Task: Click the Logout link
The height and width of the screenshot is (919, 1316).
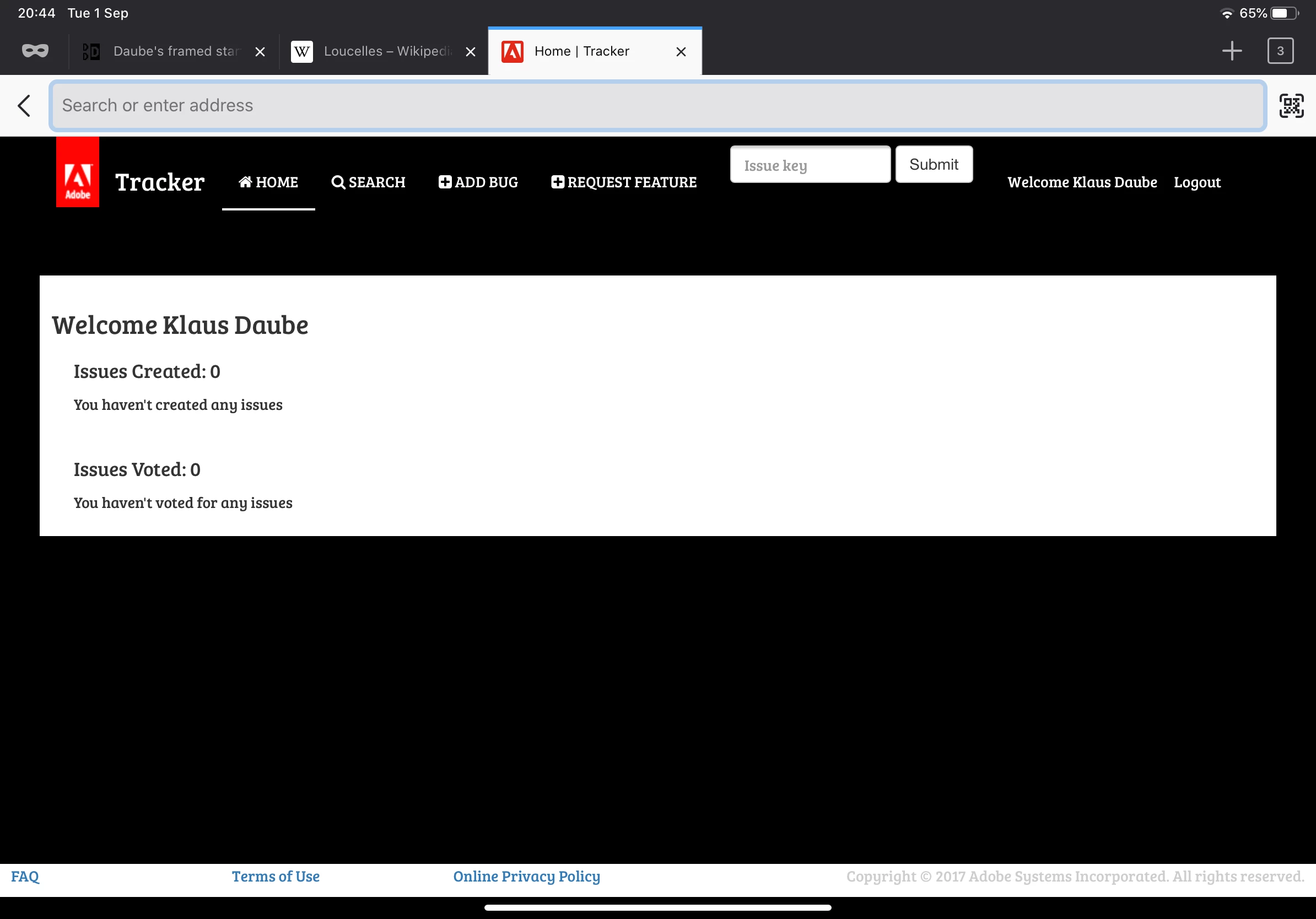Action: [x=1197, y=182]
